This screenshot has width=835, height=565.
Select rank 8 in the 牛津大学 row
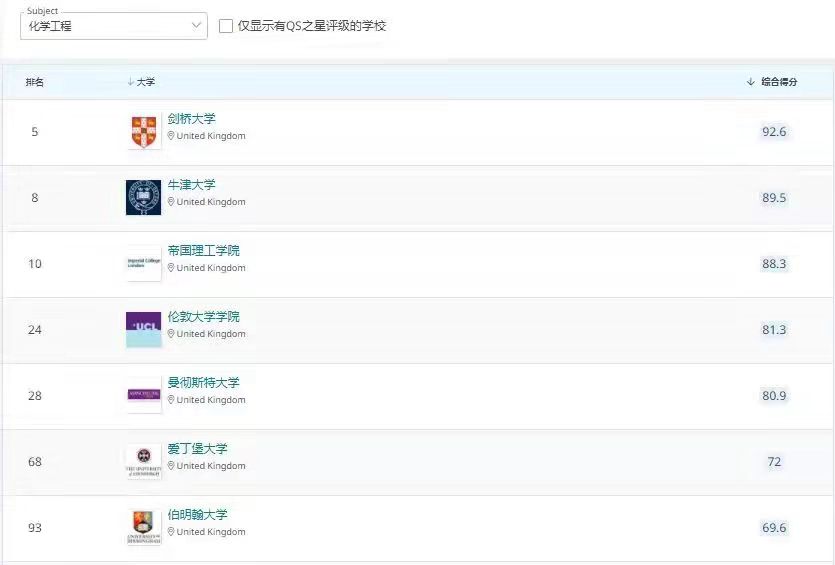[35, 198]
